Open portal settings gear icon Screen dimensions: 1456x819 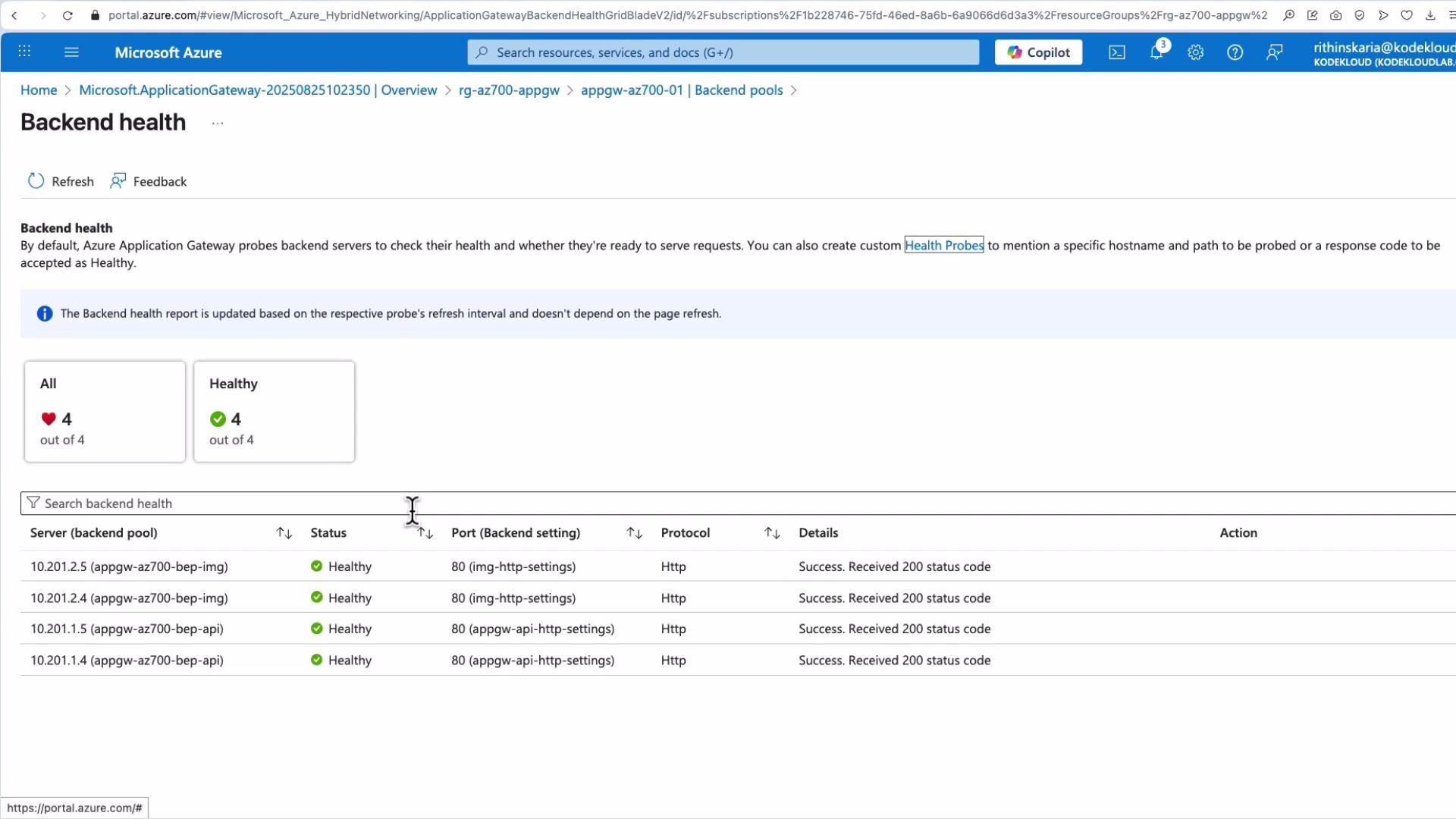click(x=1196, y=52)
